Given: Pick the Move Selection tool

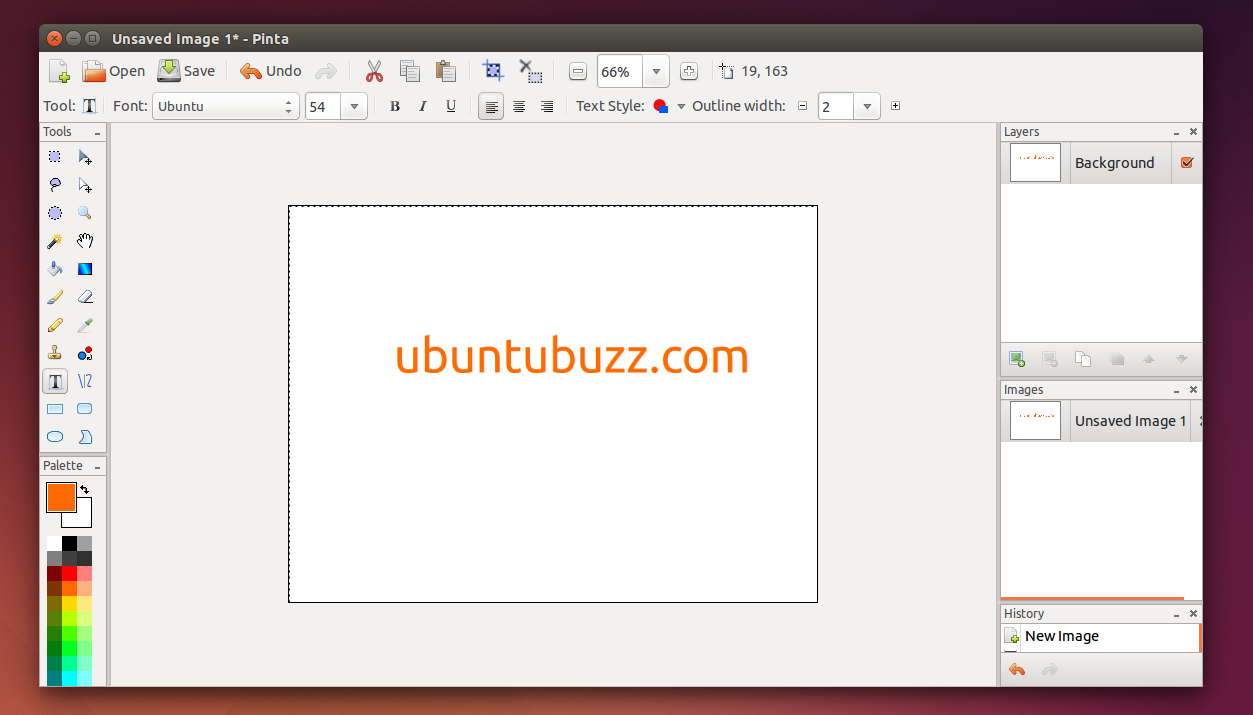Looking at the screenshot, I should [x=85, y=185].
